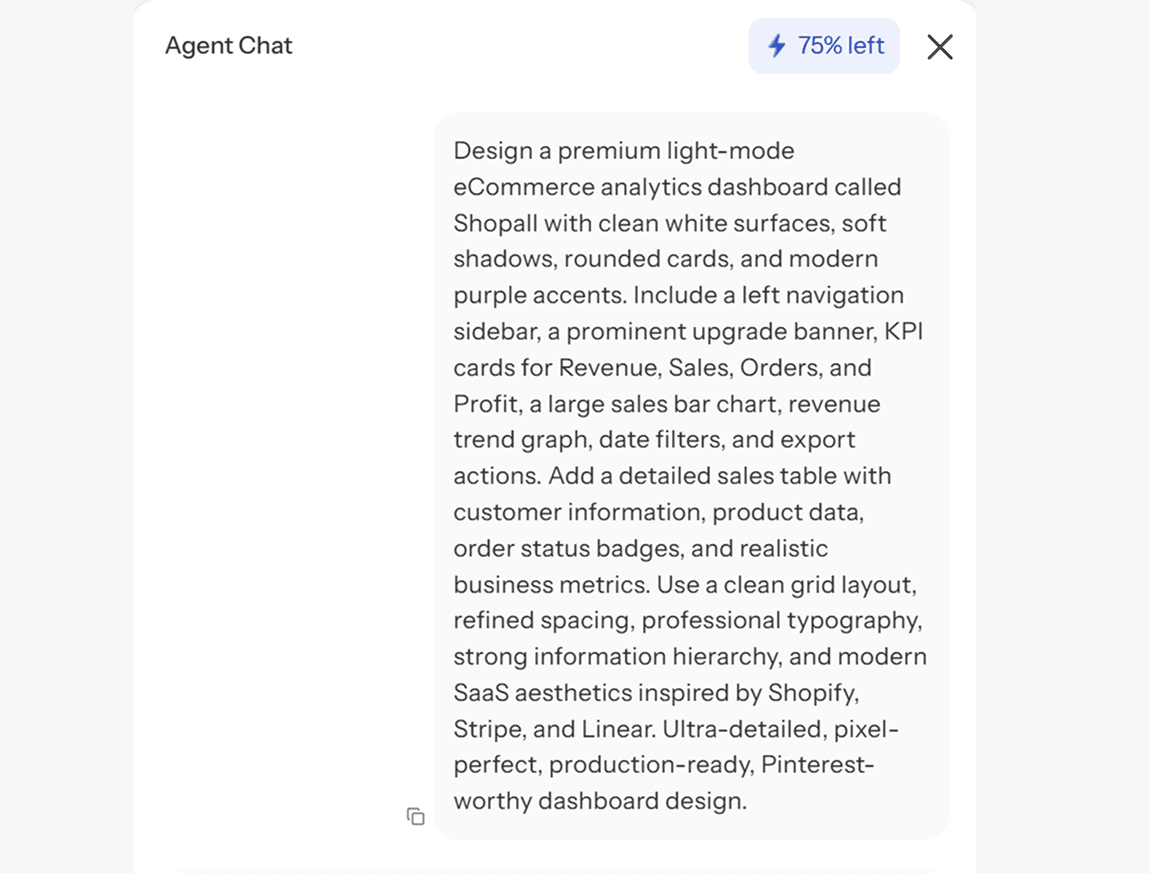This screenshot has height=873, width=1150.
Task: Click the text 'purple accents' in the message
Action: (538, 295)
